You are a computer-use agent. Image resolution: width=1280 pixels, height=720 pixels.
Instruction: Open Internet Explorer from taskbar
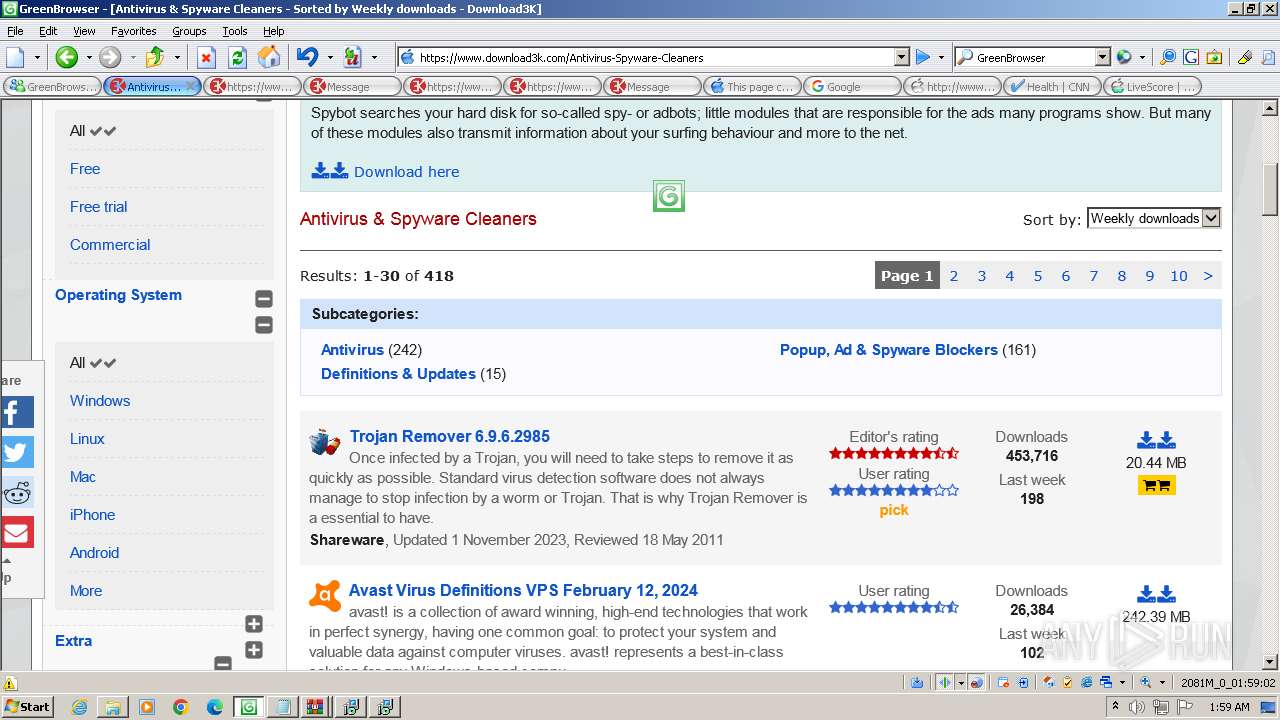(x=80, y=707)
